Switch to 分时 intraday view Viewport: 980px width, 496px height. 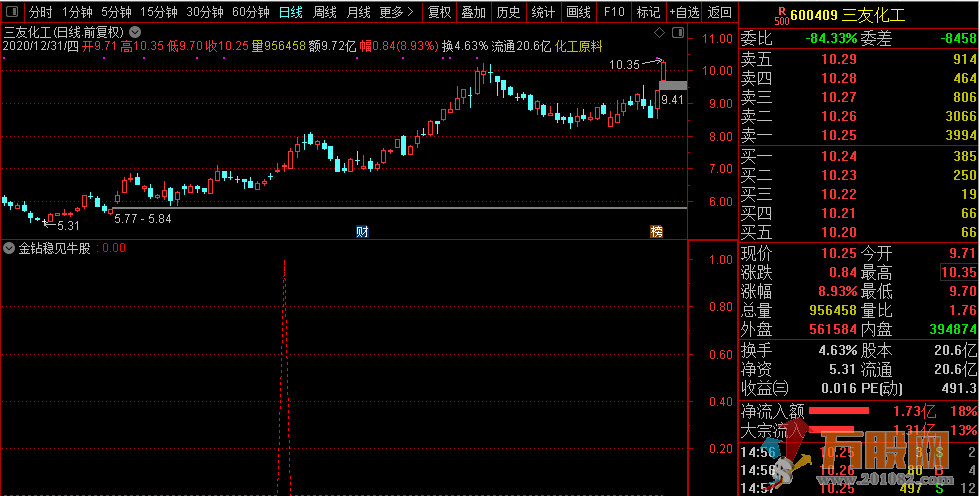41,12
